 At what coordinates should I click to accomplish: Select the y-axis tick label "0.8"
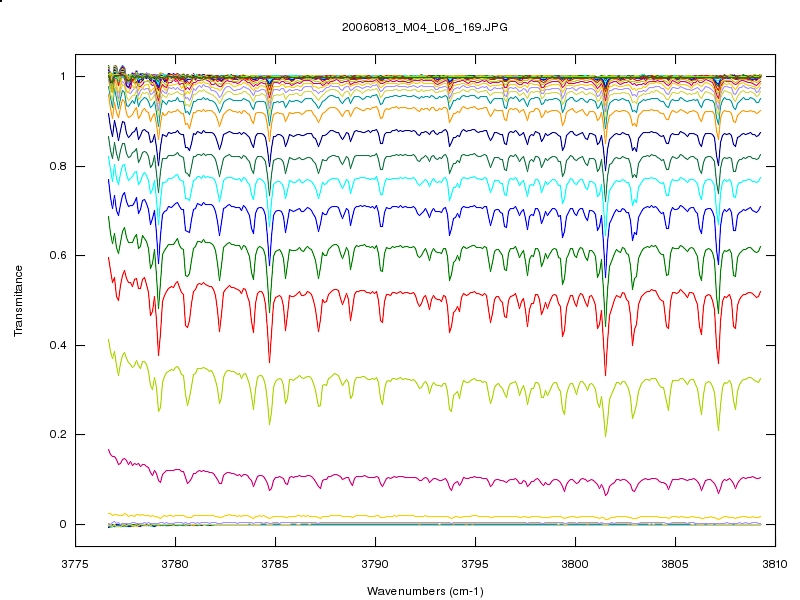coord(58,166)
